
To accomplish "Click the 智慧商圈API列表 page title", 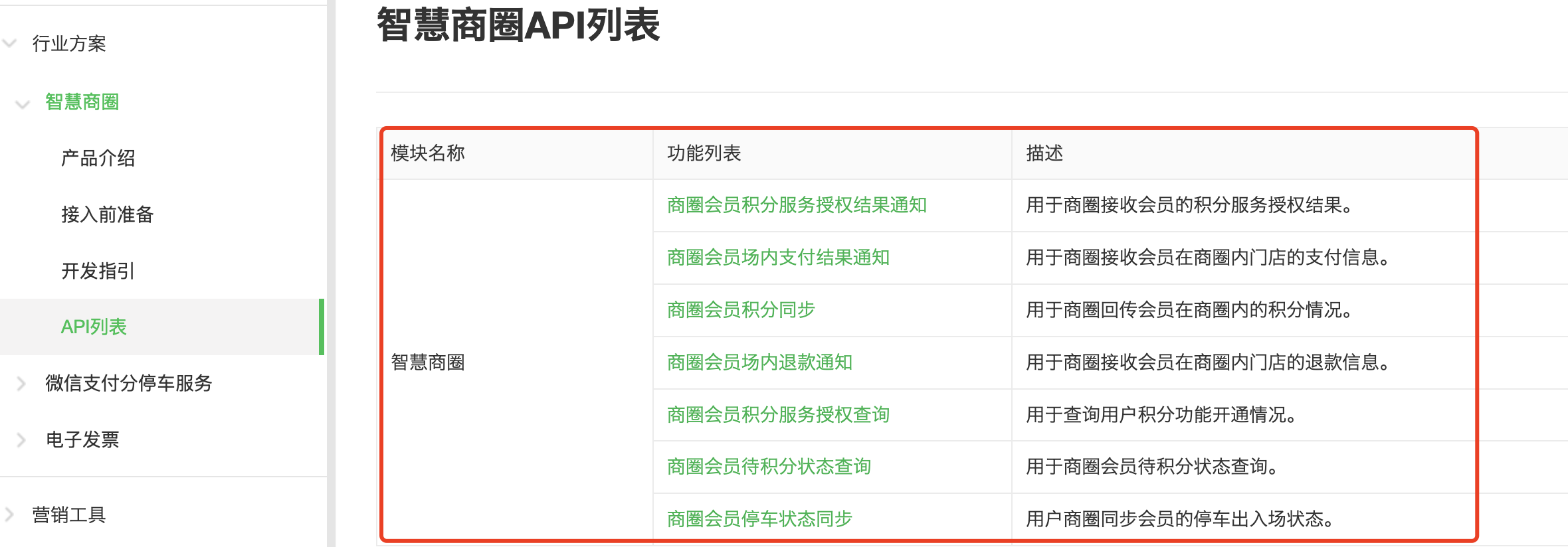I will (x=518, y=25).
